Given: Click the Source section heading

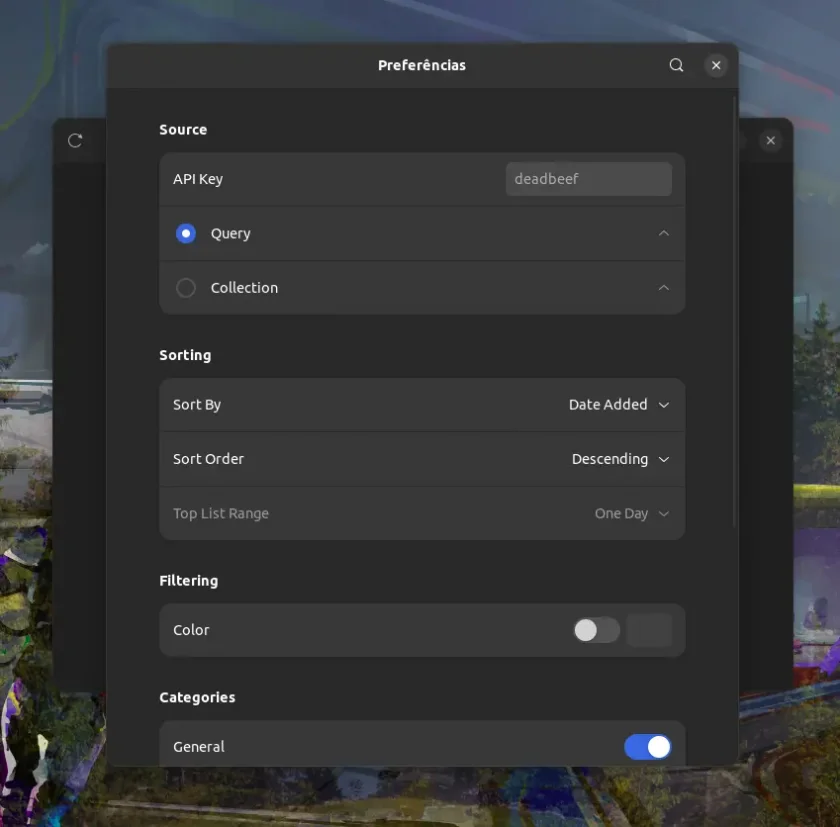Looking at the screenshot, I should point(183,130).
